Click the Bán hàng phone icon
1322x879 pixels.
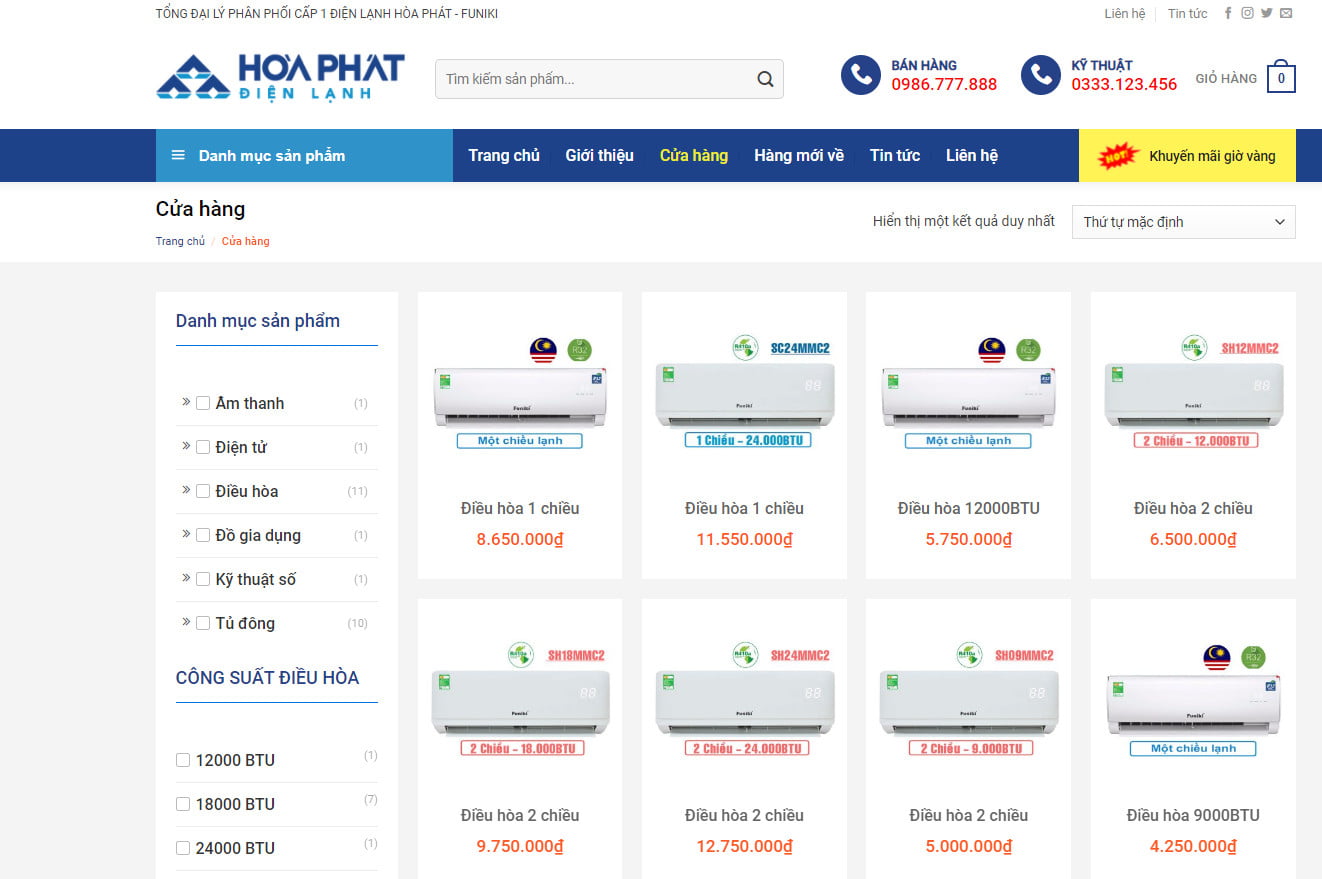click(x=860, y=76)
